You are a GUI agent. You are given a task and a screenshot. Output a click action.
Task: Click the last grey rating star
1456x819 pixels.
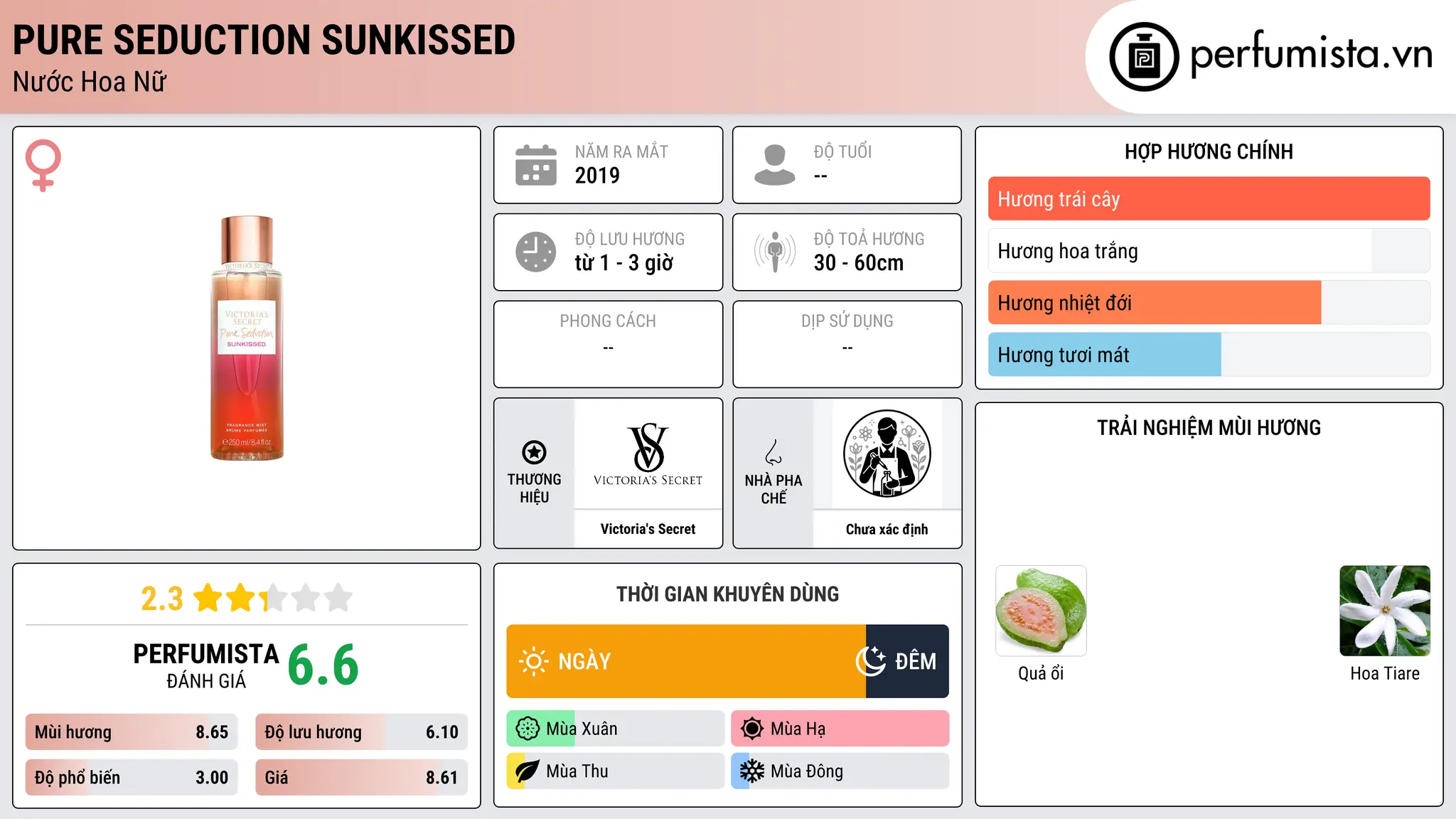(338, 598)
